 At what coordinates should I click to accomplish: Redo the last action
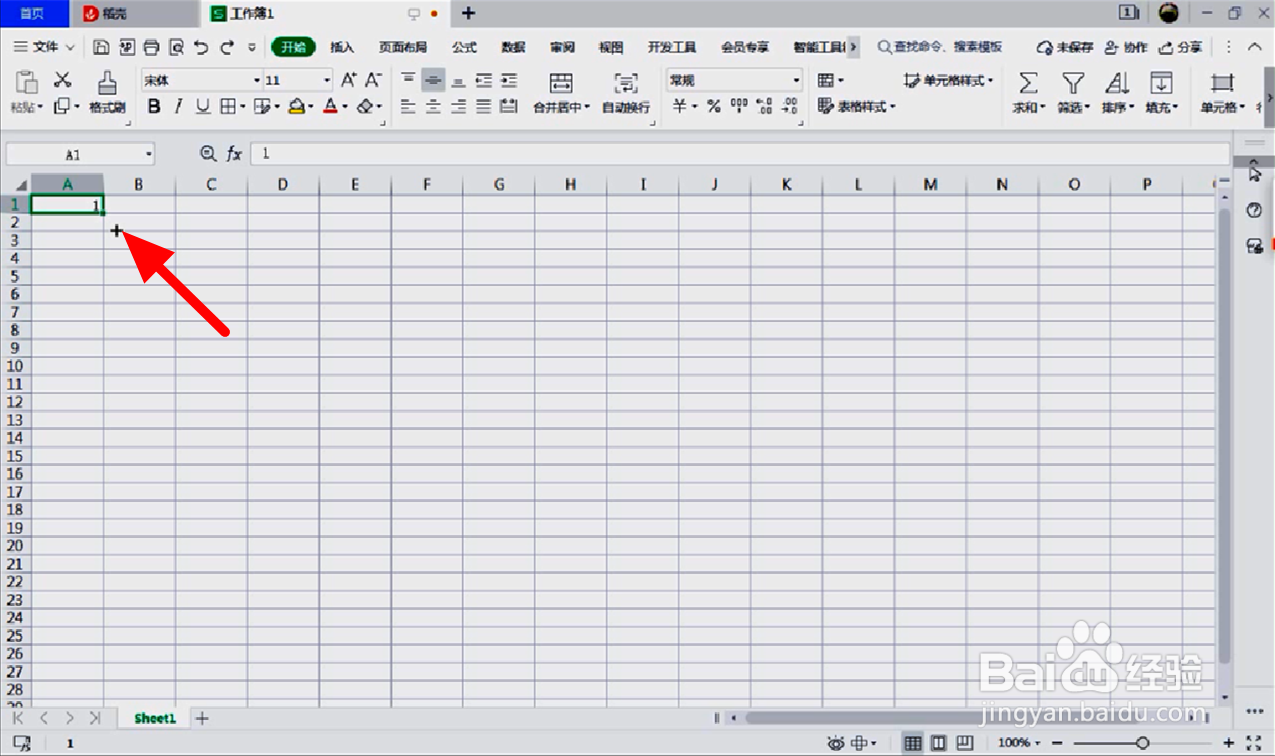[x=227, y=47]
